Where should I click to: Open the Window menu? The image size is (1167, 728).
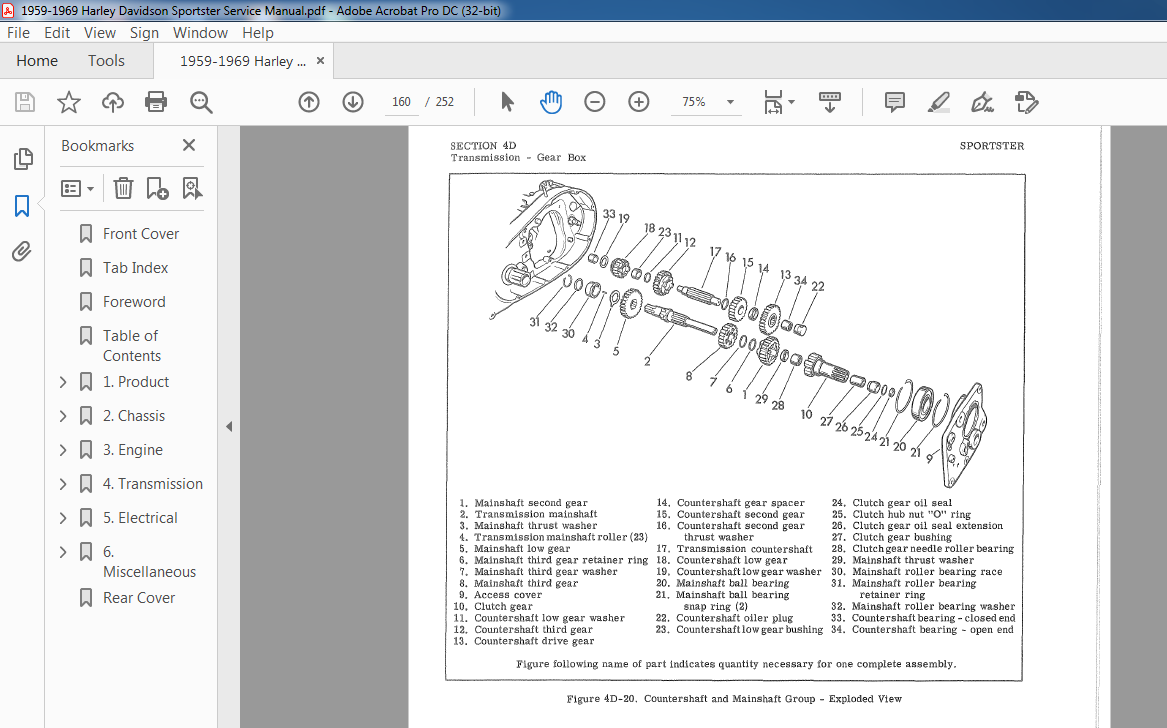tap(200, 33)
